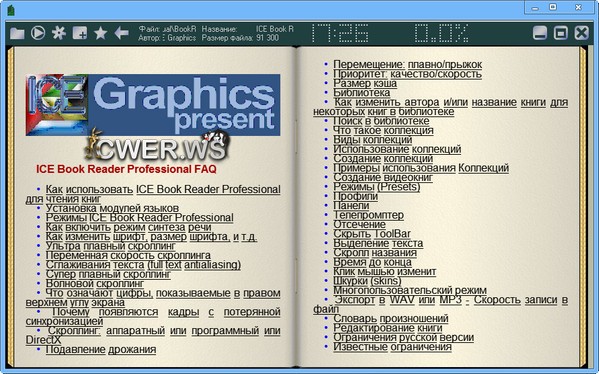Follow link Сглаживания текста (full text antialiasing)
The image size is (599, 374).
143,265
